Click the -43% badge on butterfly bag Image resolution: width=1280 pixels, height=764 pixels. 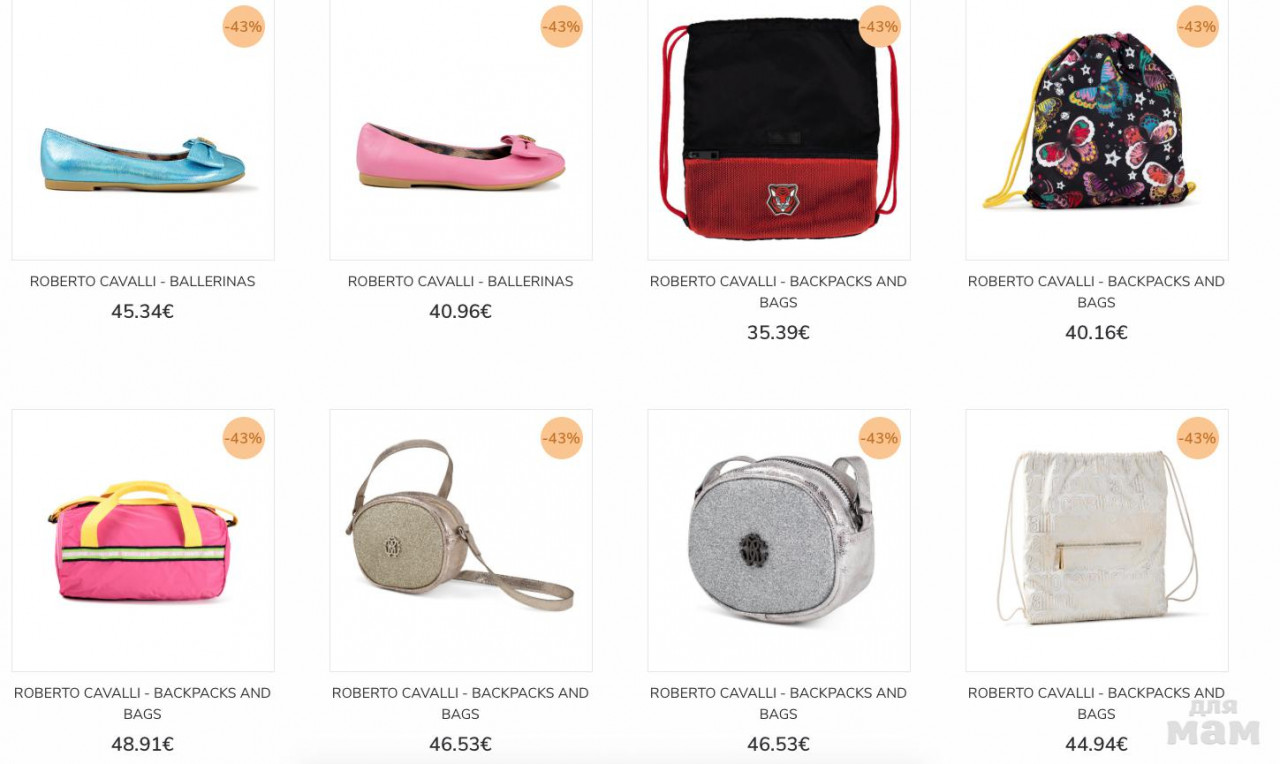click(1197, 27)
